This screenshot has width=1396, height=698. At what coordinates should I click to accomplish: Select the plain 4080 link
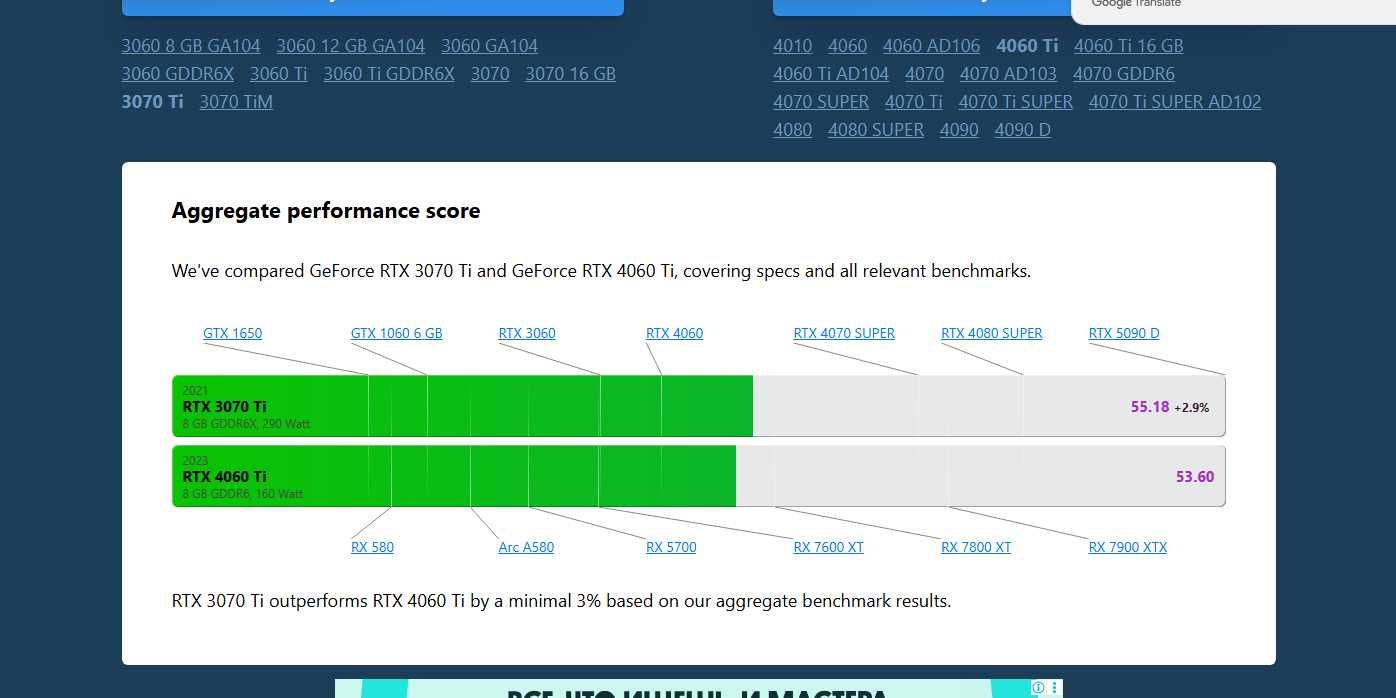793,130
